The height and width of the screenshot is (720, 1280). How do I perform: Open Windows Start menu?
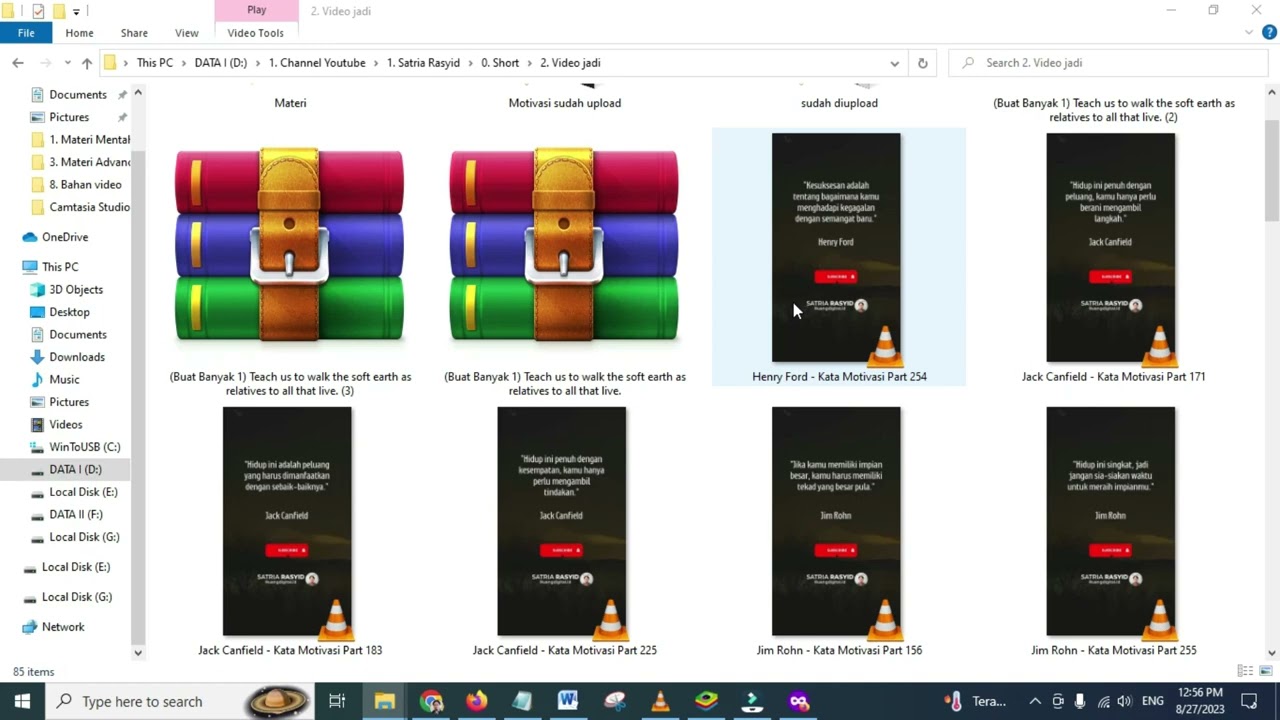[x=22, y=701]
